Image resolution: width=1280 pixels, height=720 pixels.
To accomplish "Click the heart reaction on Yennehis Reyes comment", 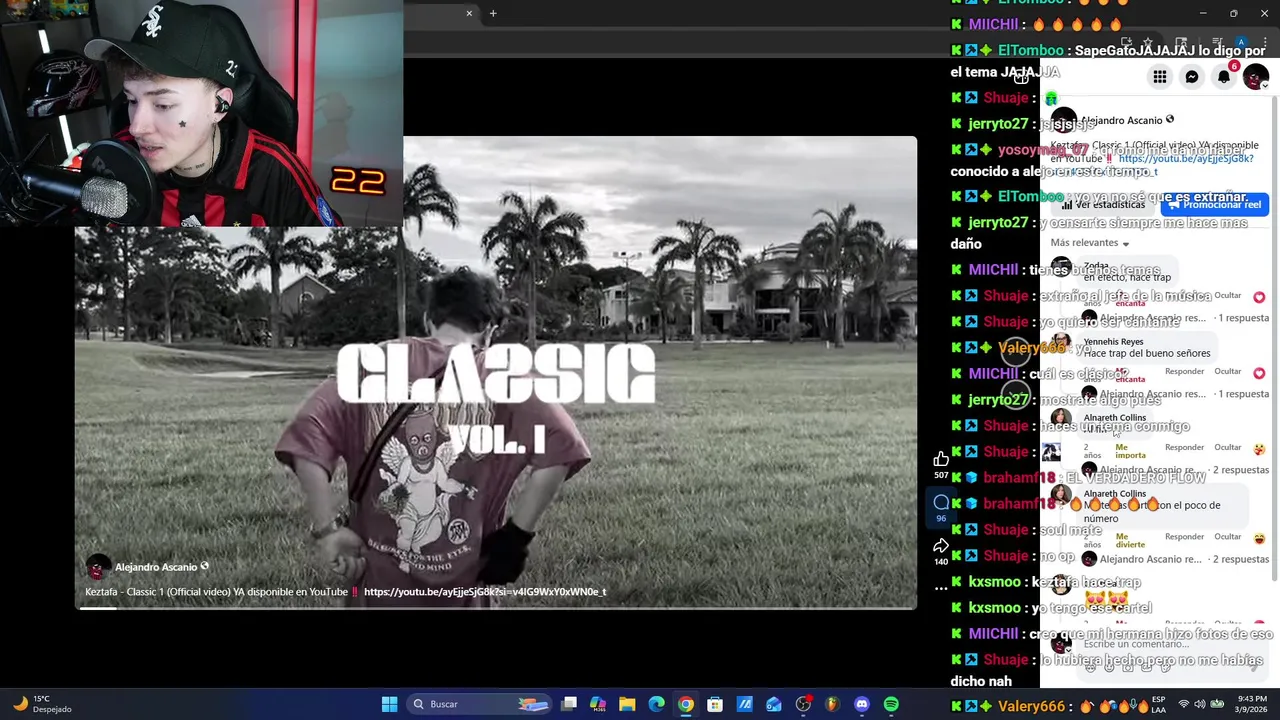I will pos(1259,373).
